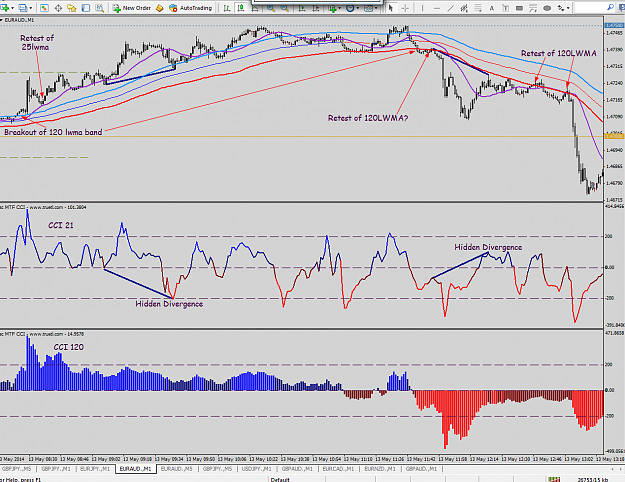625x482 pixels.
Task: Click the search magnifier icon
Action: click(x=610, y=8)
